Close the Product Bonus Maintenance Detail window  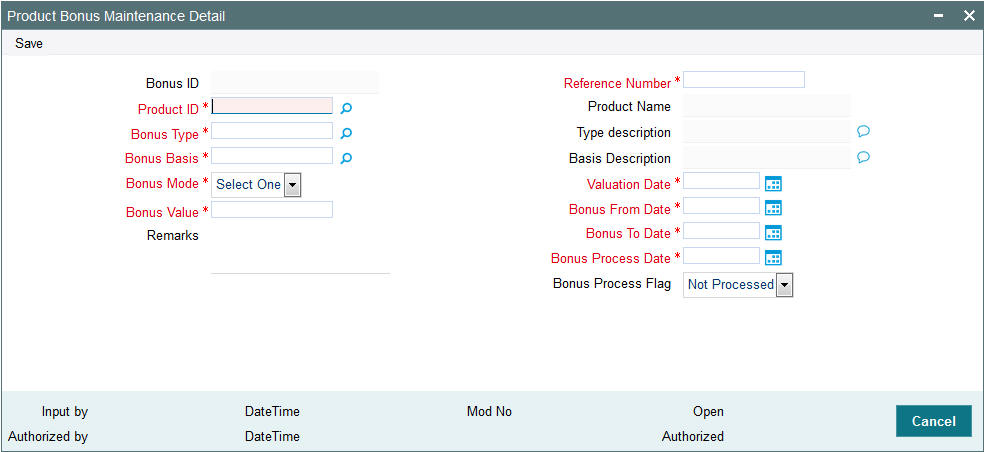(969, 16)
